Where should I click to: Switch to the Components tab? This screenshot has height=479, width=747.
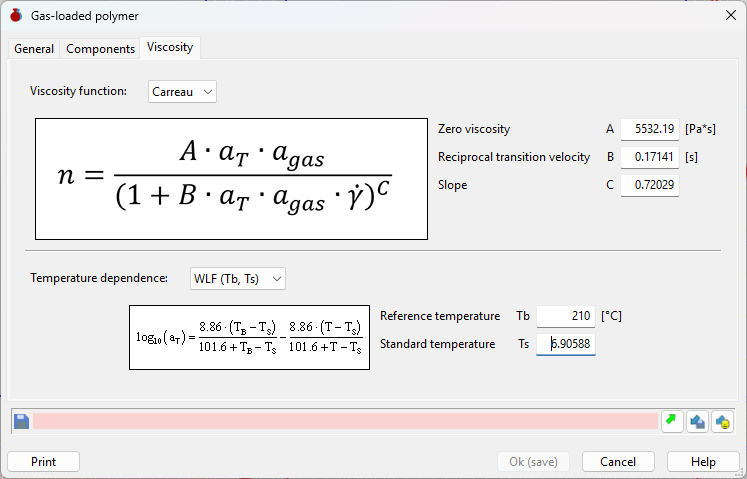101,49
